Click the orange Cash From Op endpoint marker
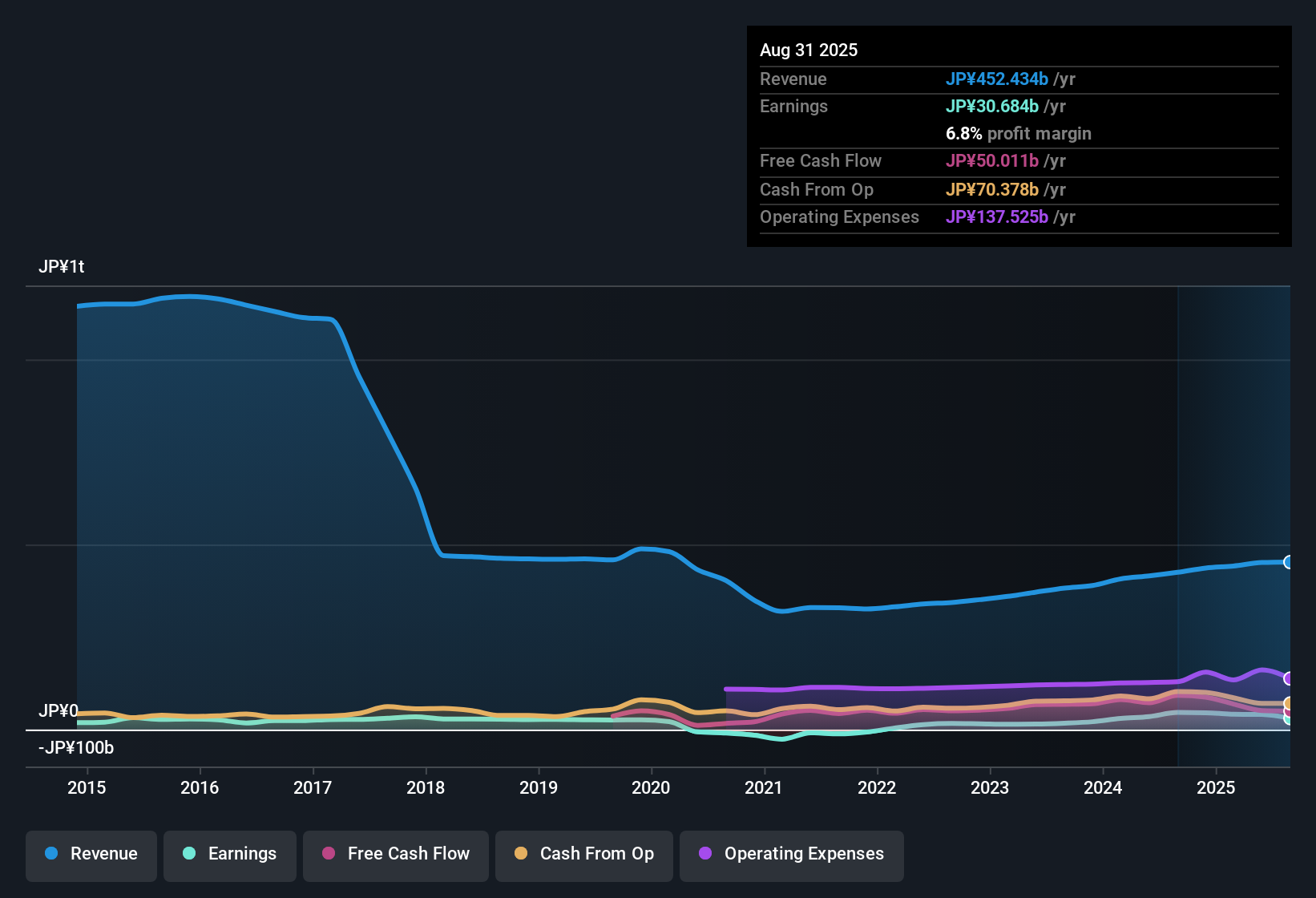Image resolution: width=1316 pixels, height=898 pixels. coord(1288,703)
